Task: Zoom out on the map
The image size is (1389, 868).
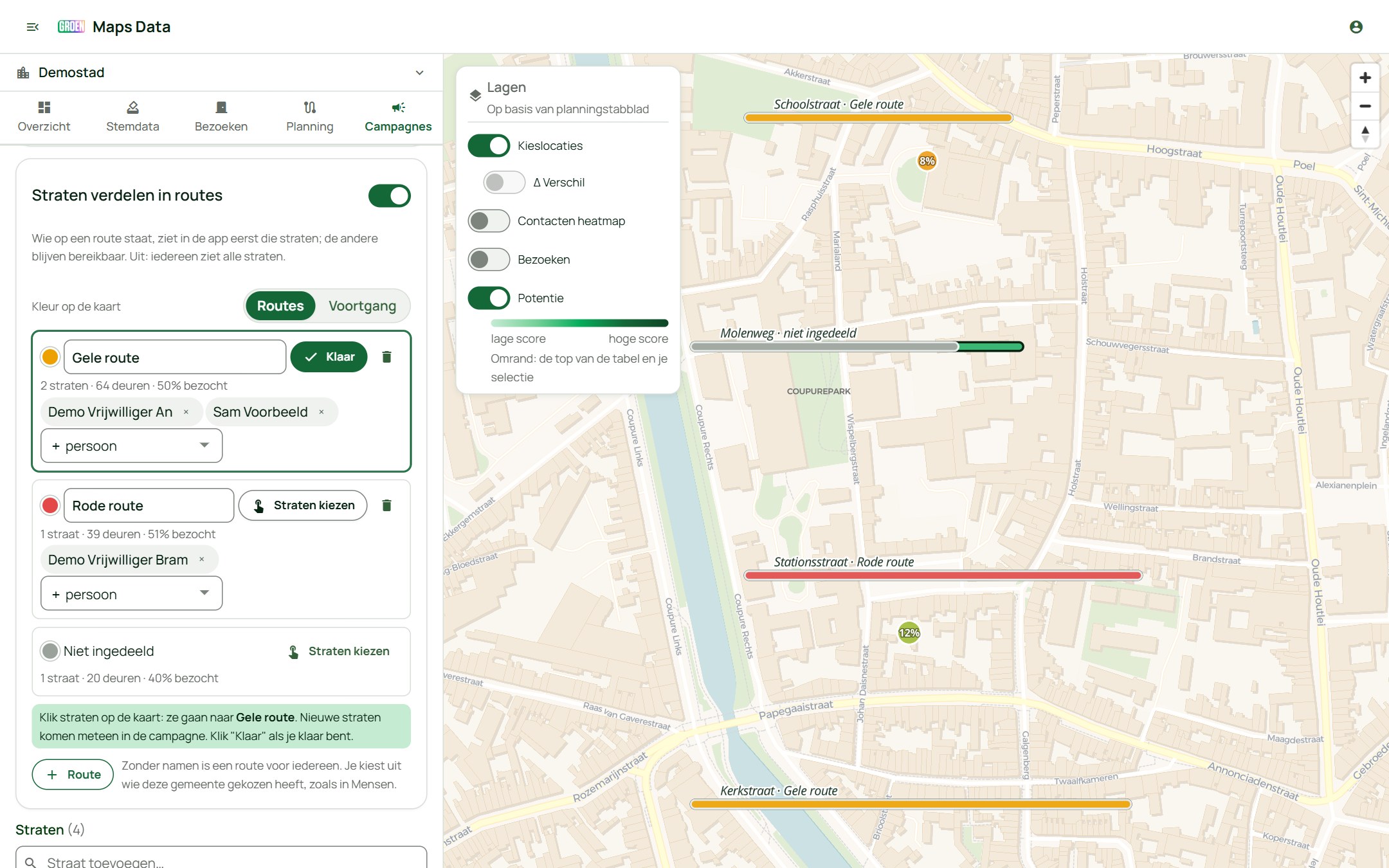Action: pyautogui.click(x=1365, y=106)
